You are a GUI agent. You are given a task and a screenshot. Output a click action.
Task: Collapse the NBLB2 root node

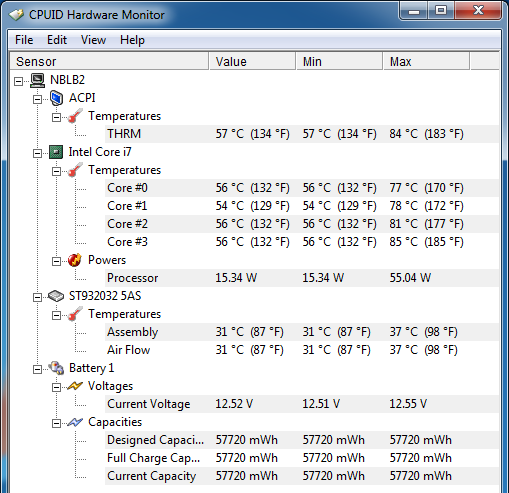pyautogui.click(x=19, y=81)
